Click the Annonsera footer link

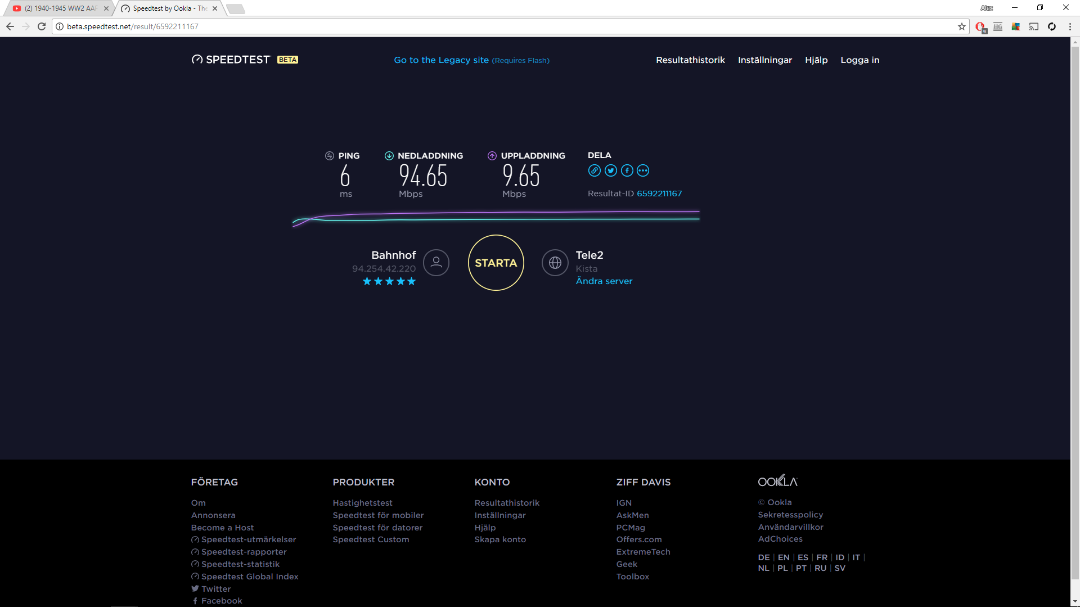tap(213, 515)
